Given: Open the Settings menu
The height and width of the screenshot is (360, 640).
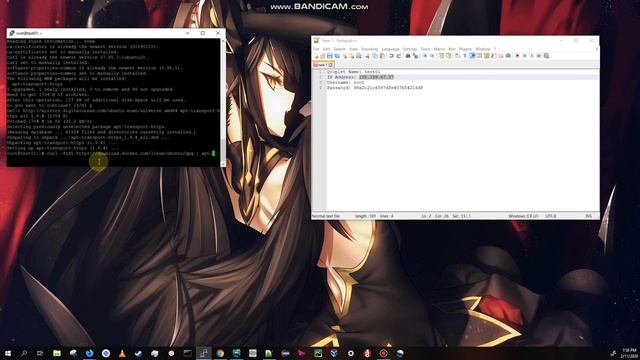Looking at the screenshot, I should 410,49.
